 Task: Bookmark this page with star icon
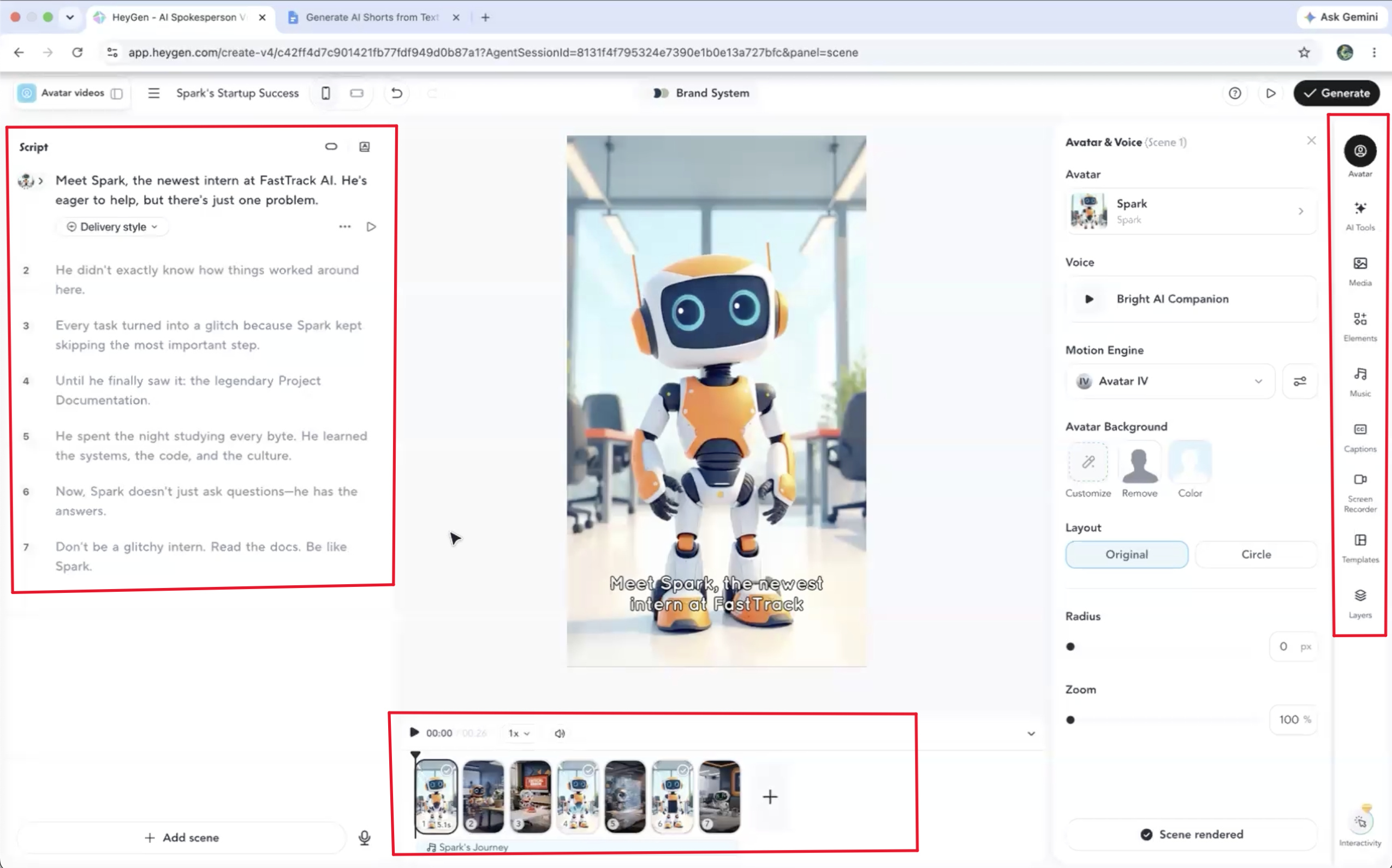1304,52
